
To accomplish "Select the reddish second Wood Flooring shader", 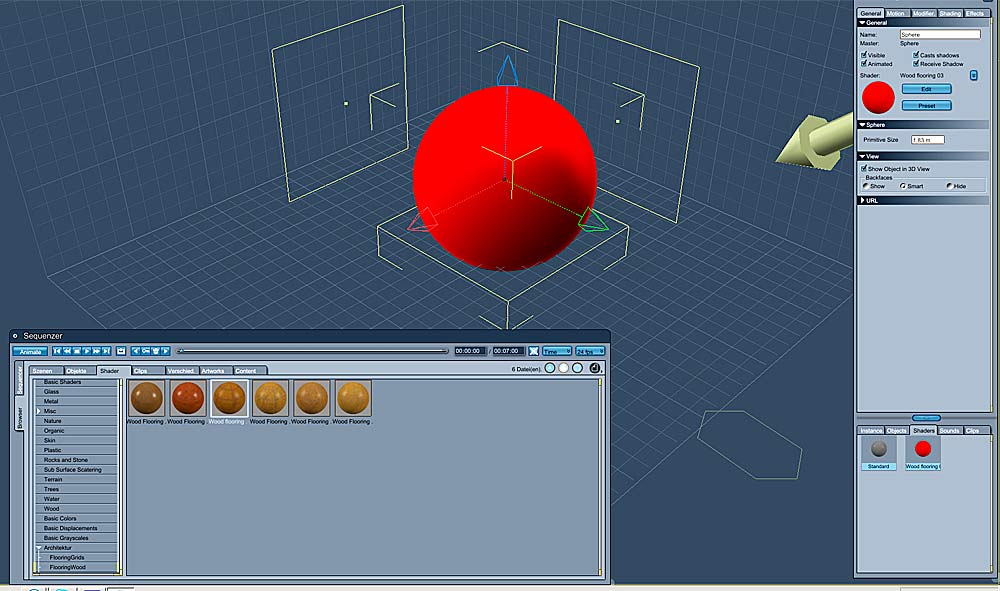I will click(188, 398).
